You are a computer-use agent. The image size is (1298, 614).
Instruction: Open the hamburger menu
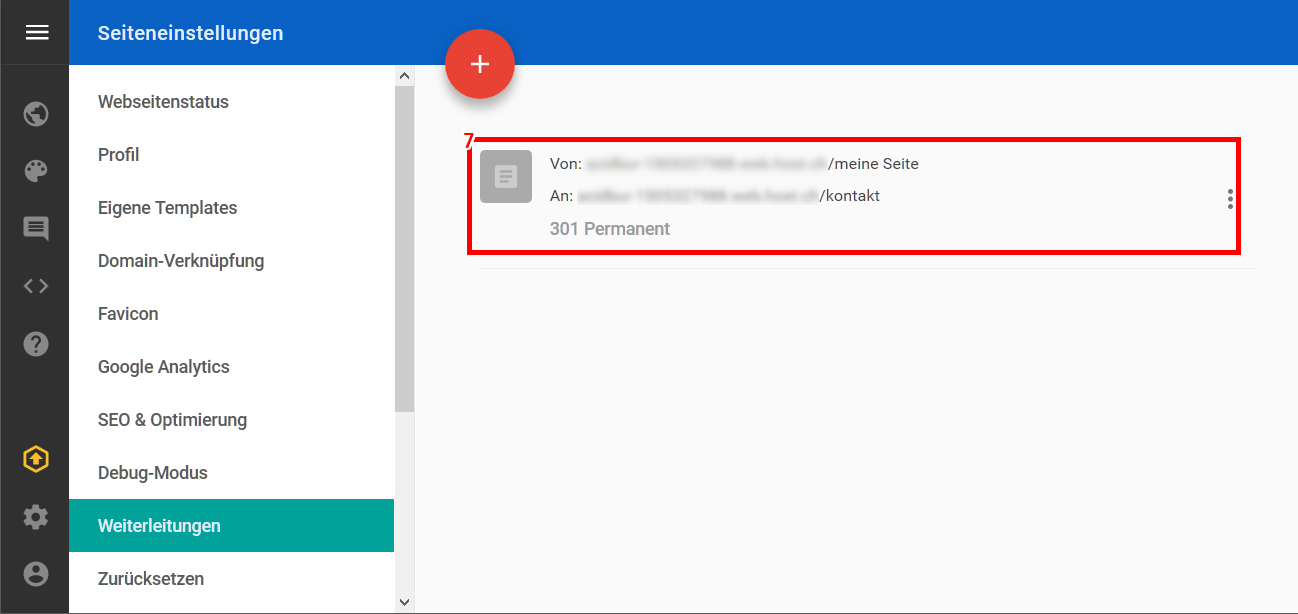pos(36,33)
